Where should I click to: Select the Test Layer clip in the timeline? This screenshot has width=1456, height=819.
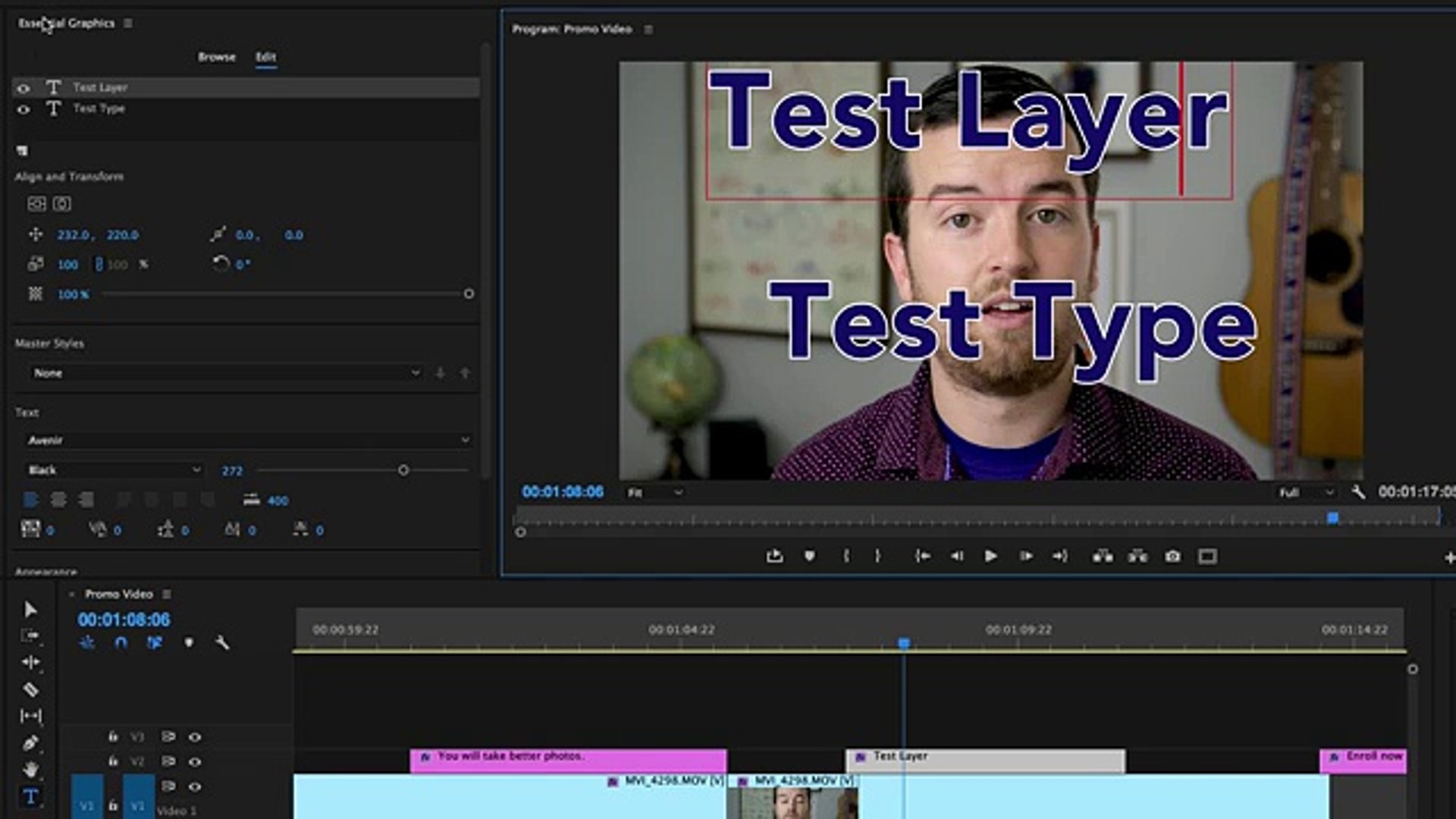pos(985,761)
